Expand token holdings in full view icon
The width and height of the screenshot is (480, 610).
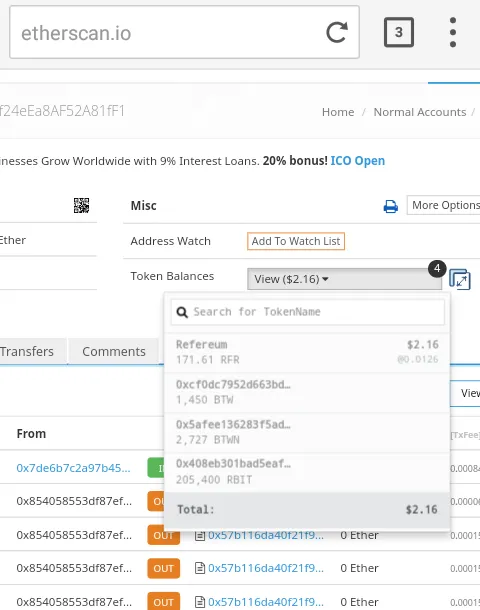click(x=460, y=279)
